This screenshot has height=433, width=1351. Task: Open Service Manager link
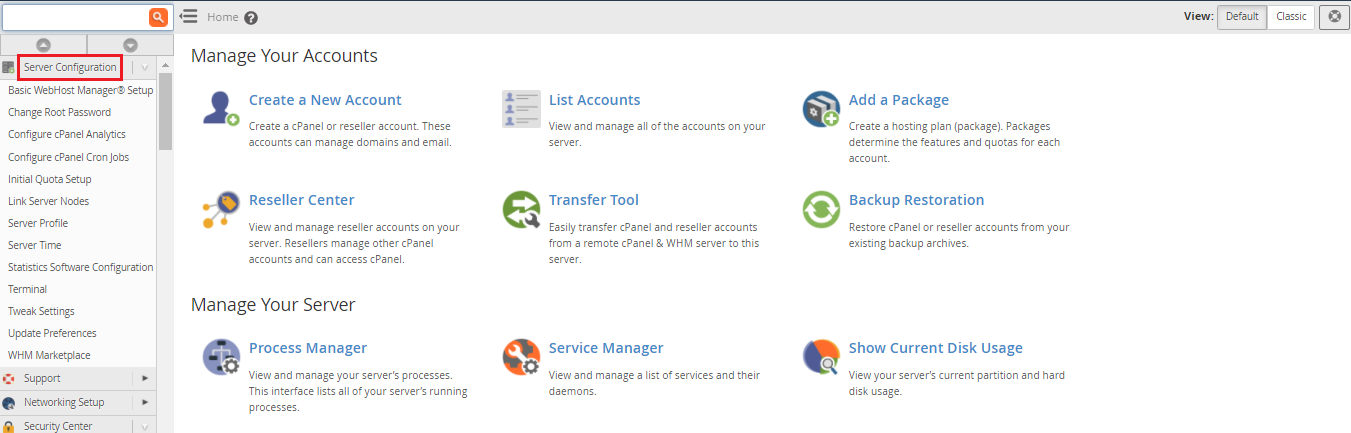tap(606, 348)
